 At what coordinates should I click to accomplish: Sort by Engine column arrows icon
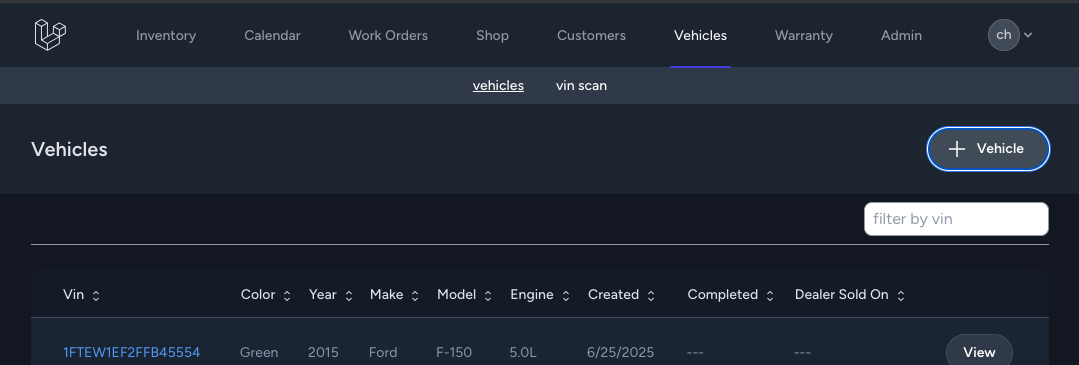point(566,295)
